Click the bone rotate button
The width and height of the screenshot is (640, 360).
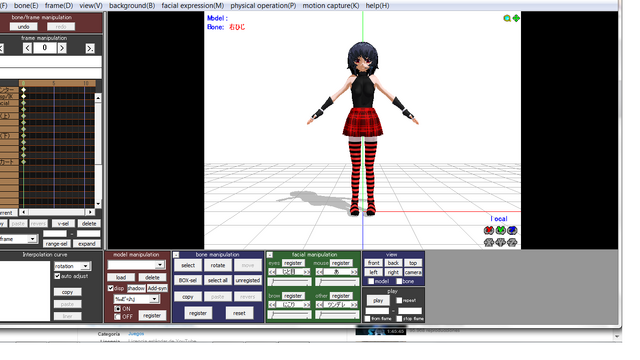point(218,265)
